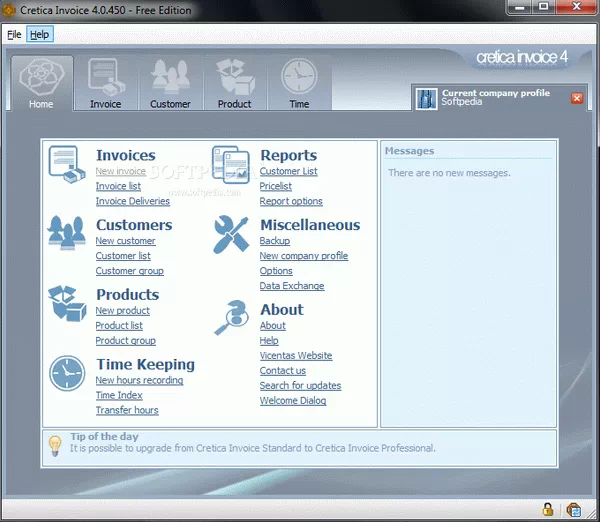Click Search for updates link
This screenshot has width=600, height=522.
click(300, 385)
